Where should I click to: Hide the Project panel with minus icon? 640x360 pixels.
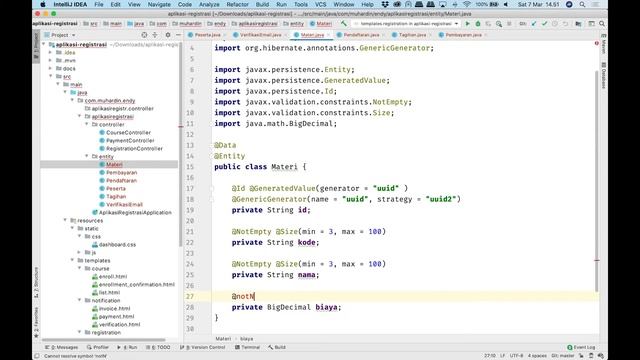[x=178, y=35]
